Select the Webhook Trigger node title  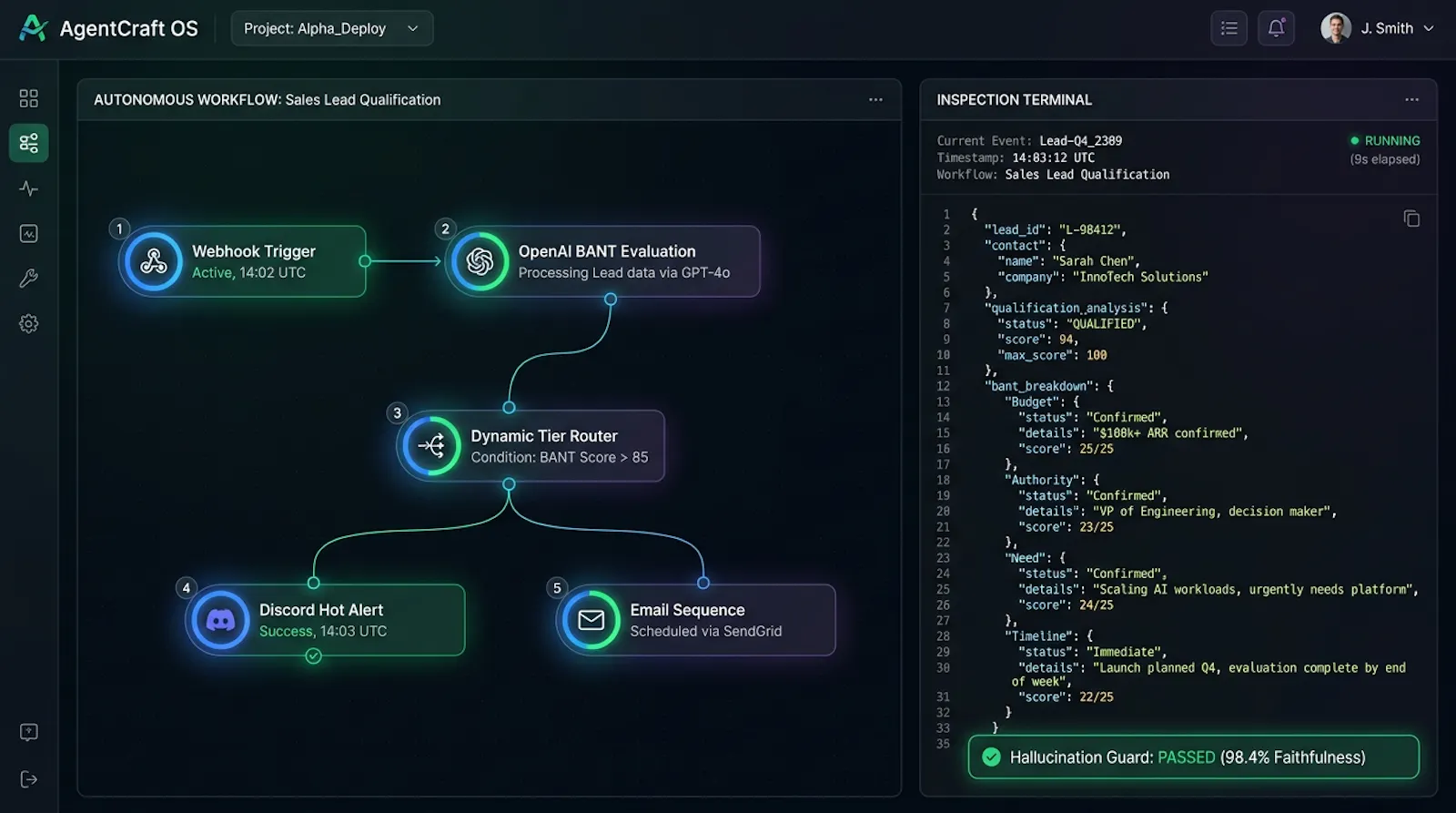pos(254,251)
